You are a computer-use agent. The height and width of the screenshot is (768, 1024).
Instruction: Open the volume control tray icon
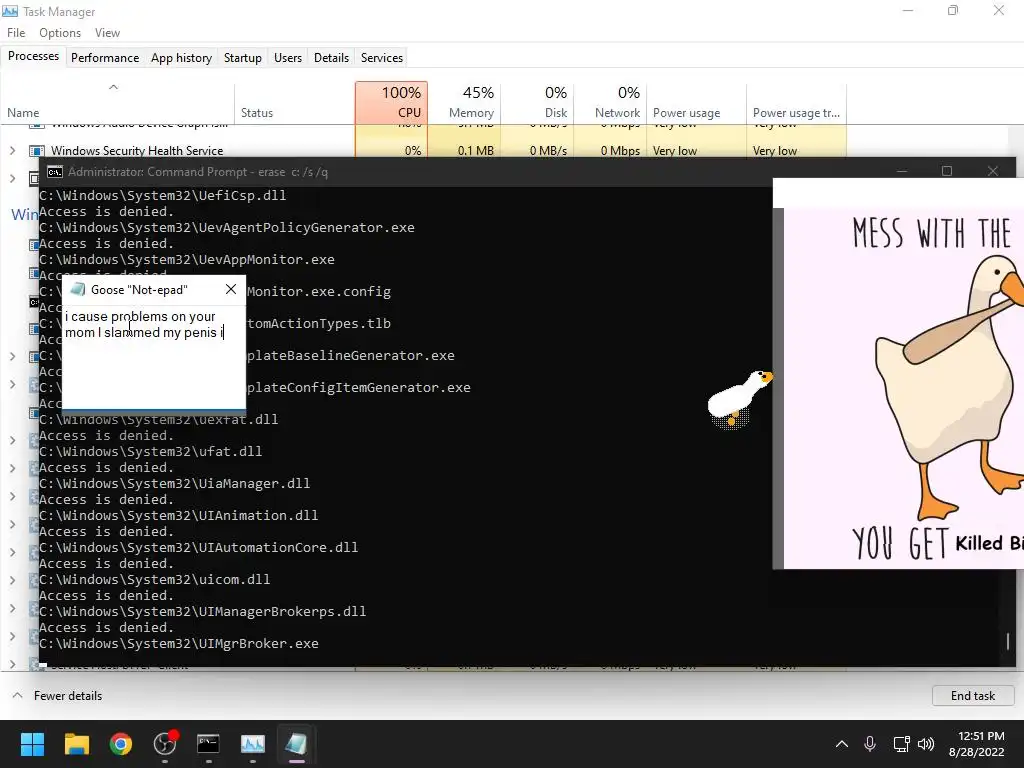925,744
